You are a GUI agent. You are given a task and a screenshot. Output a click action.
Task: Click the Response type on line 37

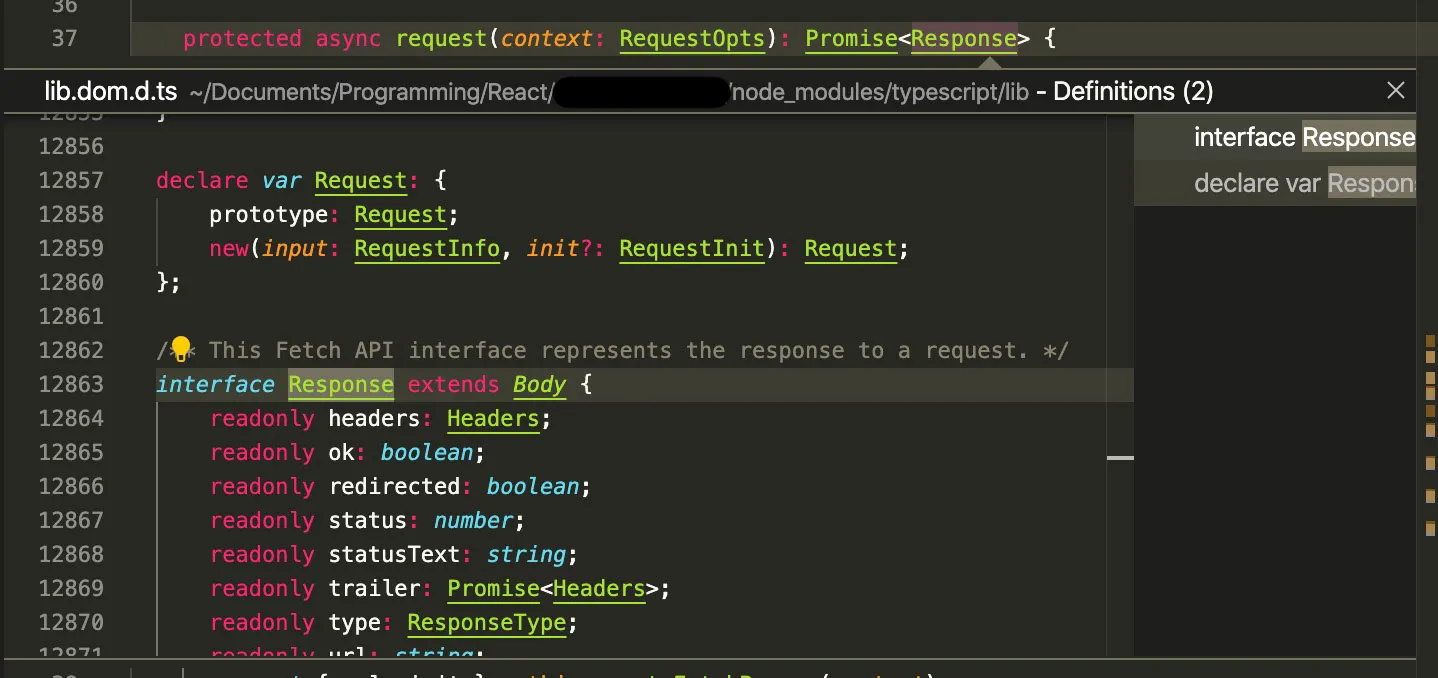point(964,39)
